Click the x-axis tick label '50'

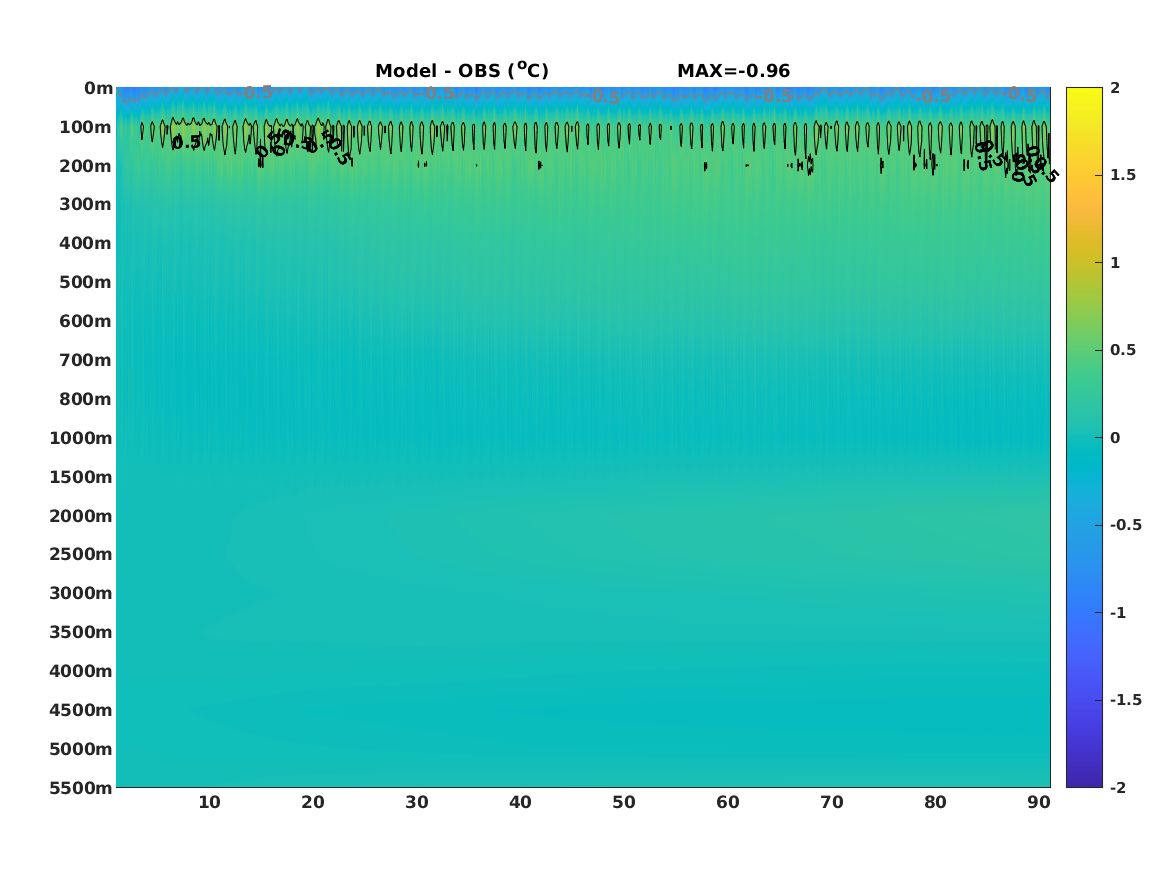[x=624, y=802]
